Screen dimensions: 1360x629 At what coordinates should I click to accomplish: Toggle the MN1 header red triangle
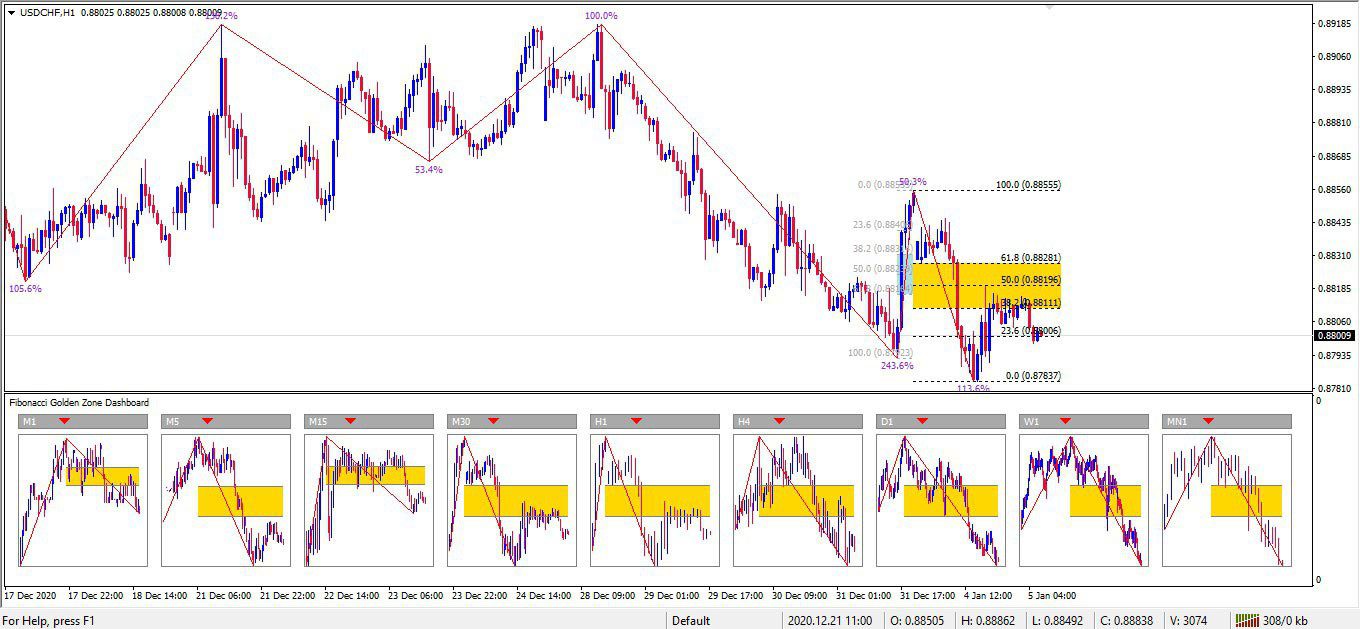point(1208,421)
